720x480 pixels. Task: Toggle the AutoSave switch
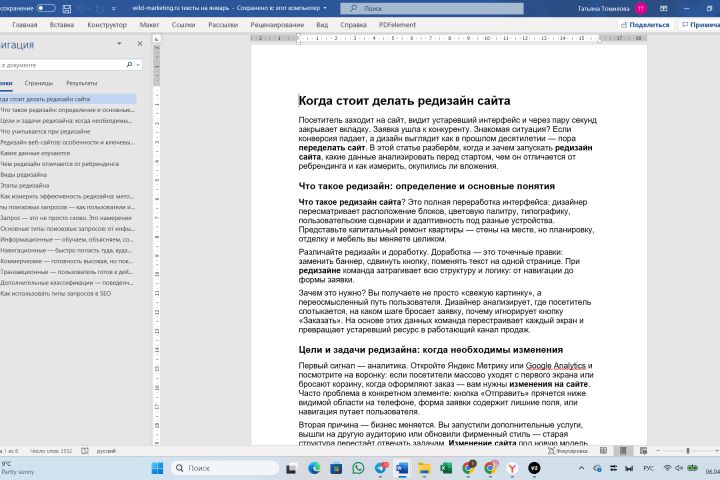tap(46, 8)
